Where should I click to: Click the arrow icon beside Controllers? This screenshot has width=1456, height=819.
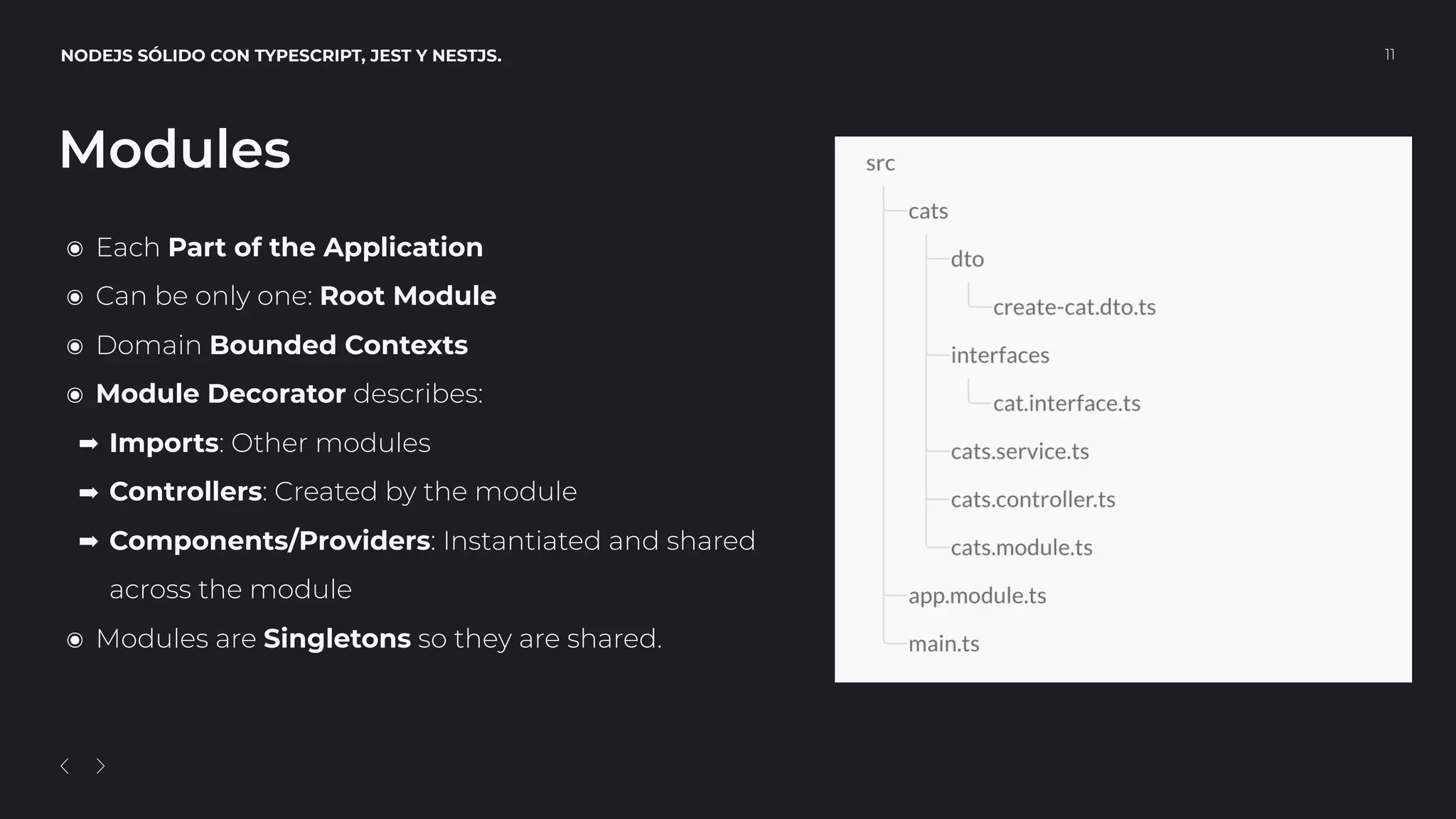click(x=89, y=493)
